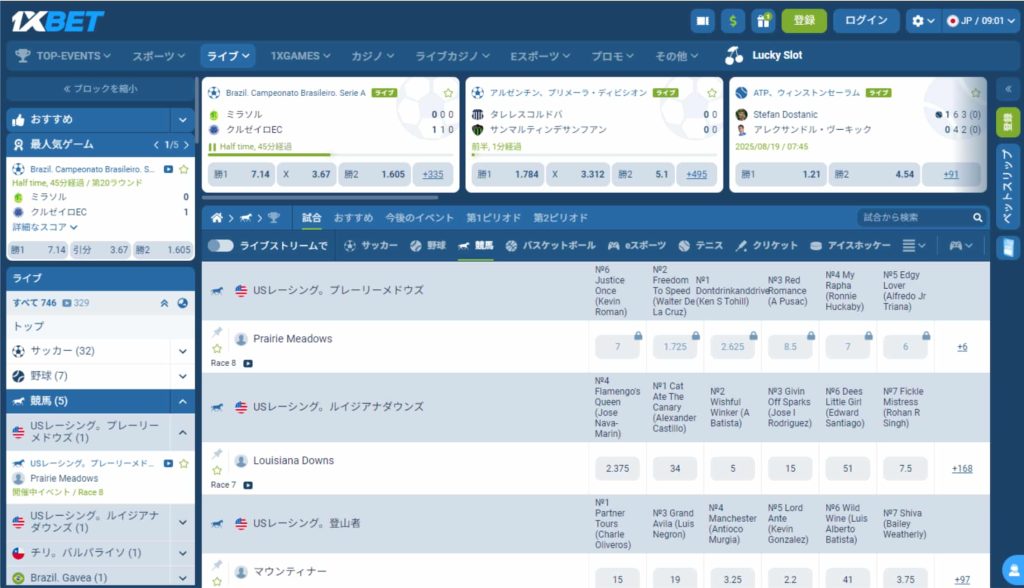Screen dimensions: 1024x588
Task: Collapse the sidebar with ブロックを縮小
Action: tap(101, 89)
